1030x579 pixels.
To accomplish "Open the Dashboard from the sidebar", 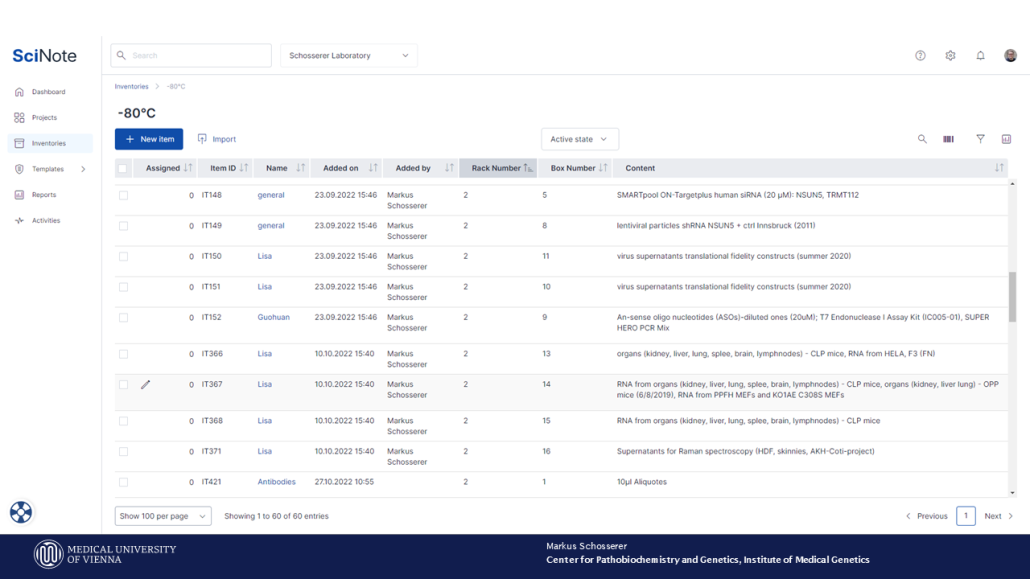I will click(x=44, y=91).
